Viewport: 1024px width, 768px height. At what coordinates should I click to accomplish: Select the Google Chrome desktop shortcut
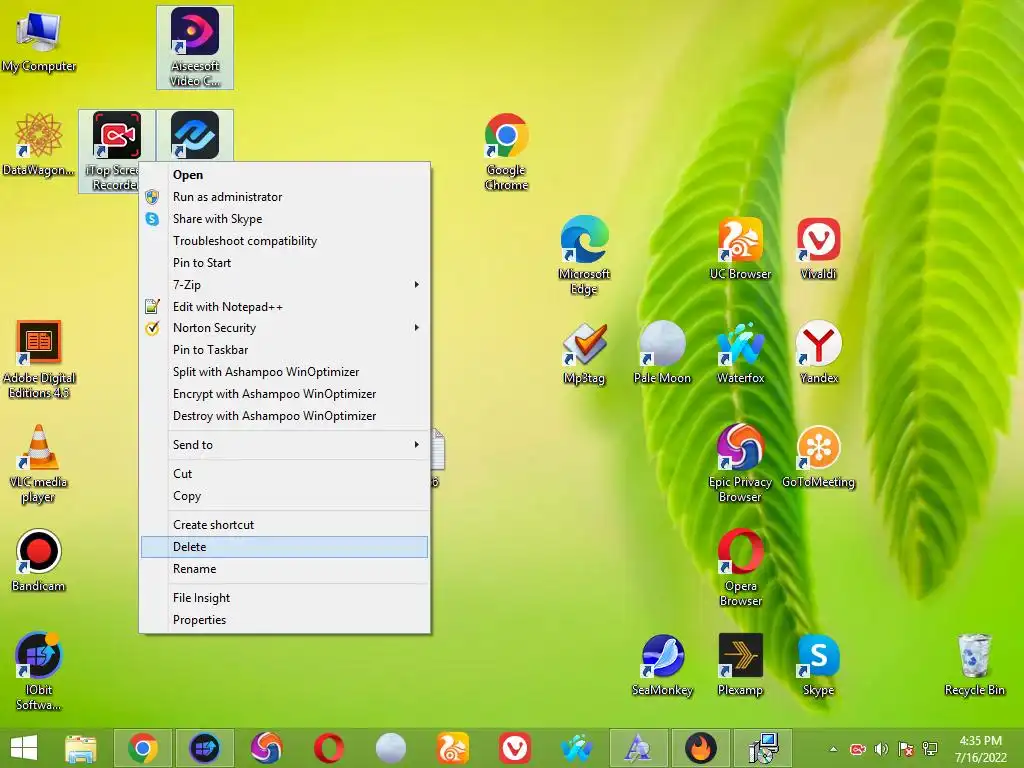click(x=506, y=152)
